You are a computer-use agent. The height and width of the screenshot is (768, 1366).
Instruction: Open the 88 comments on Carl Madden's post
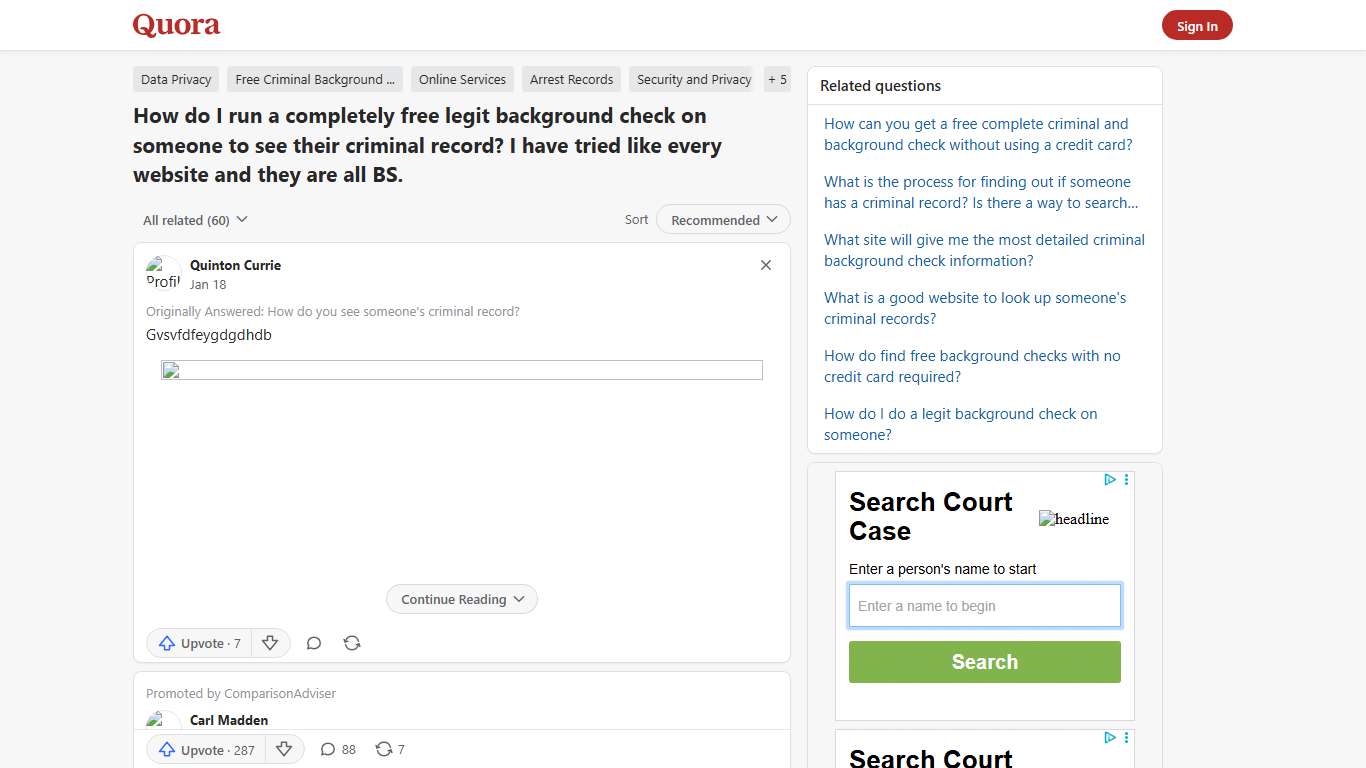coord(337,749)
